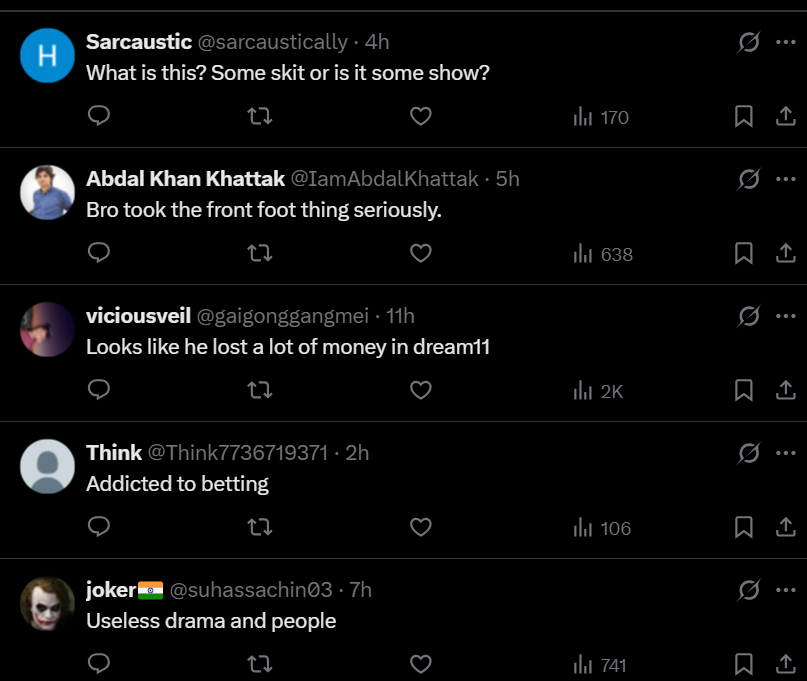
Task: Repost joker's 'Useless drama' tweet
Action: (259, 664)
